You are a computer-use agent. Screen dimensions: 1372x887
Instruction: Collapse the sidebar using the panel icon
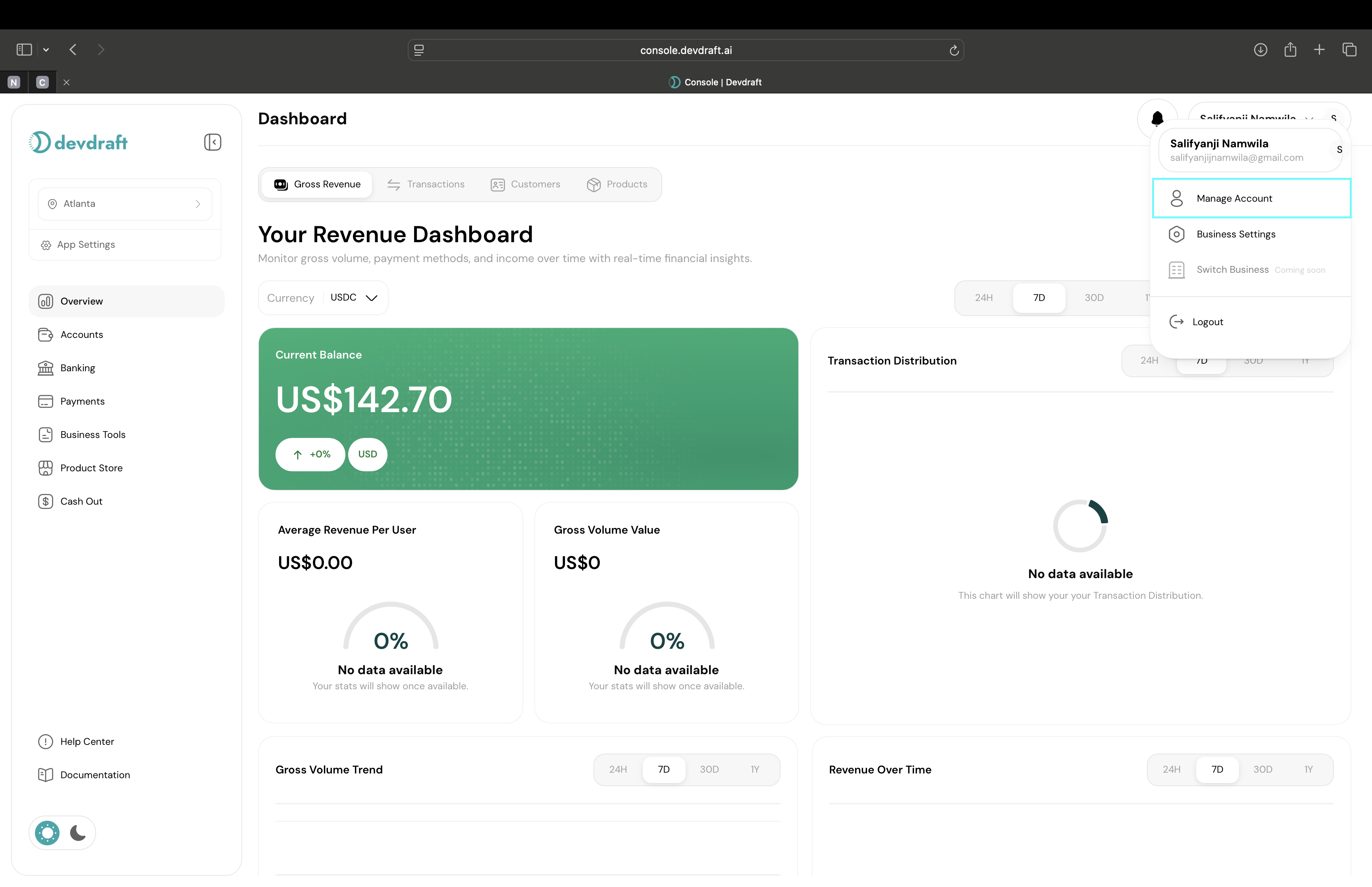[212, 142]
